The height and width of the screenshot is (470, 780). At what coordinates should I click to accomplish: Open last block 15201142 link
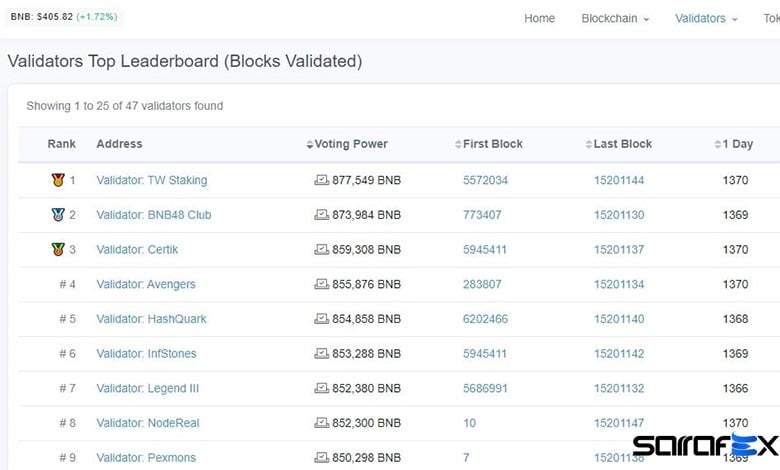point(619,354)
